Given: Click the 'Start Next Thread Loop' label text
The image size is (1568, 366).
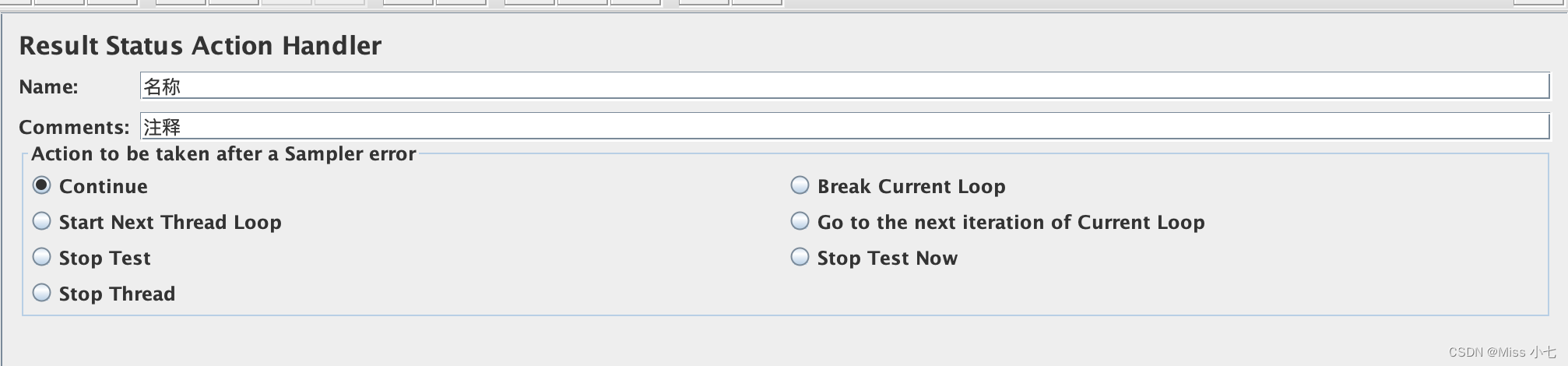Looking at the screenshot, I should [x=170, y=222].
